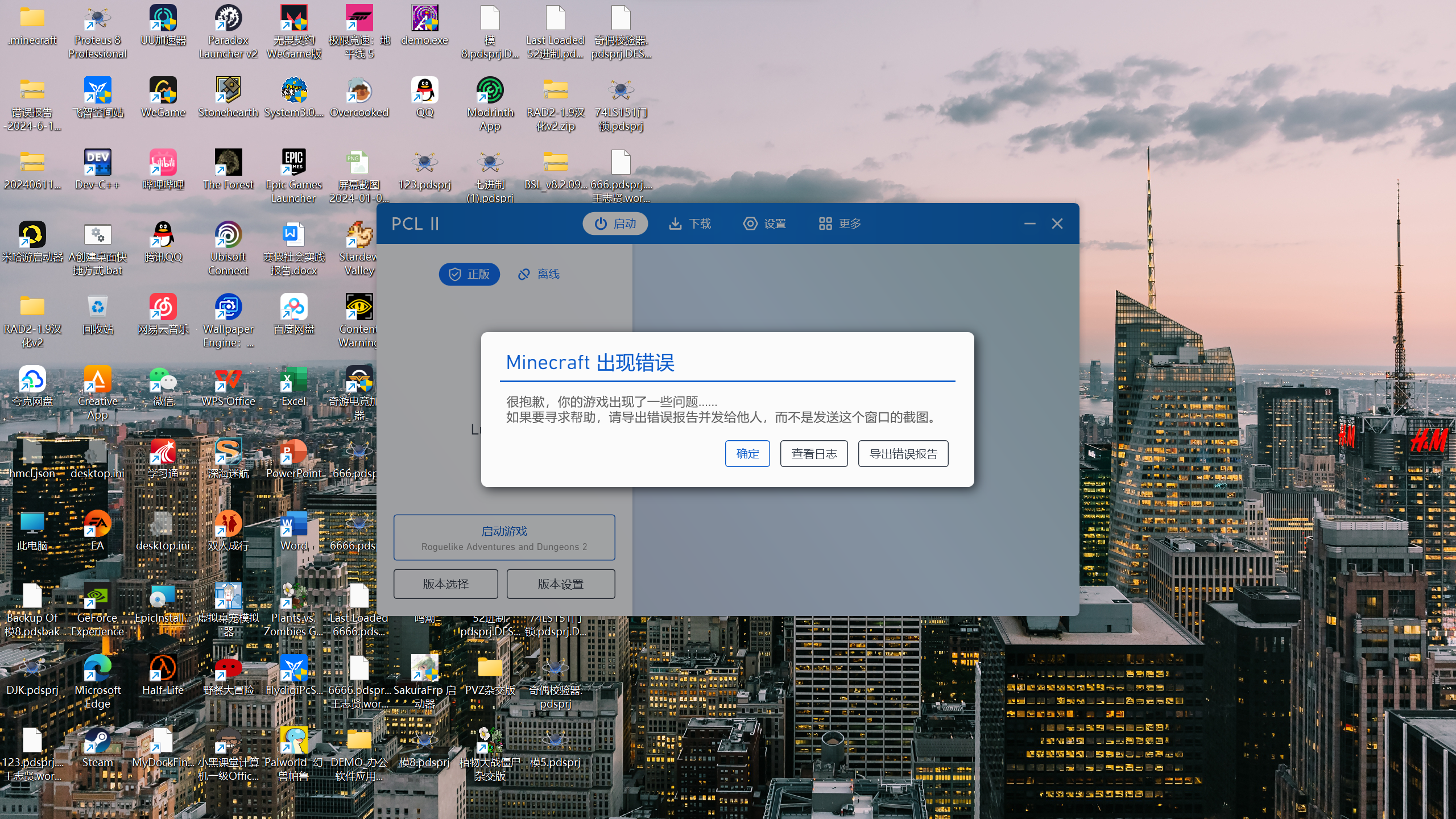
Task: Select the PowerPoint desktop icon
Action: [294, 459]
